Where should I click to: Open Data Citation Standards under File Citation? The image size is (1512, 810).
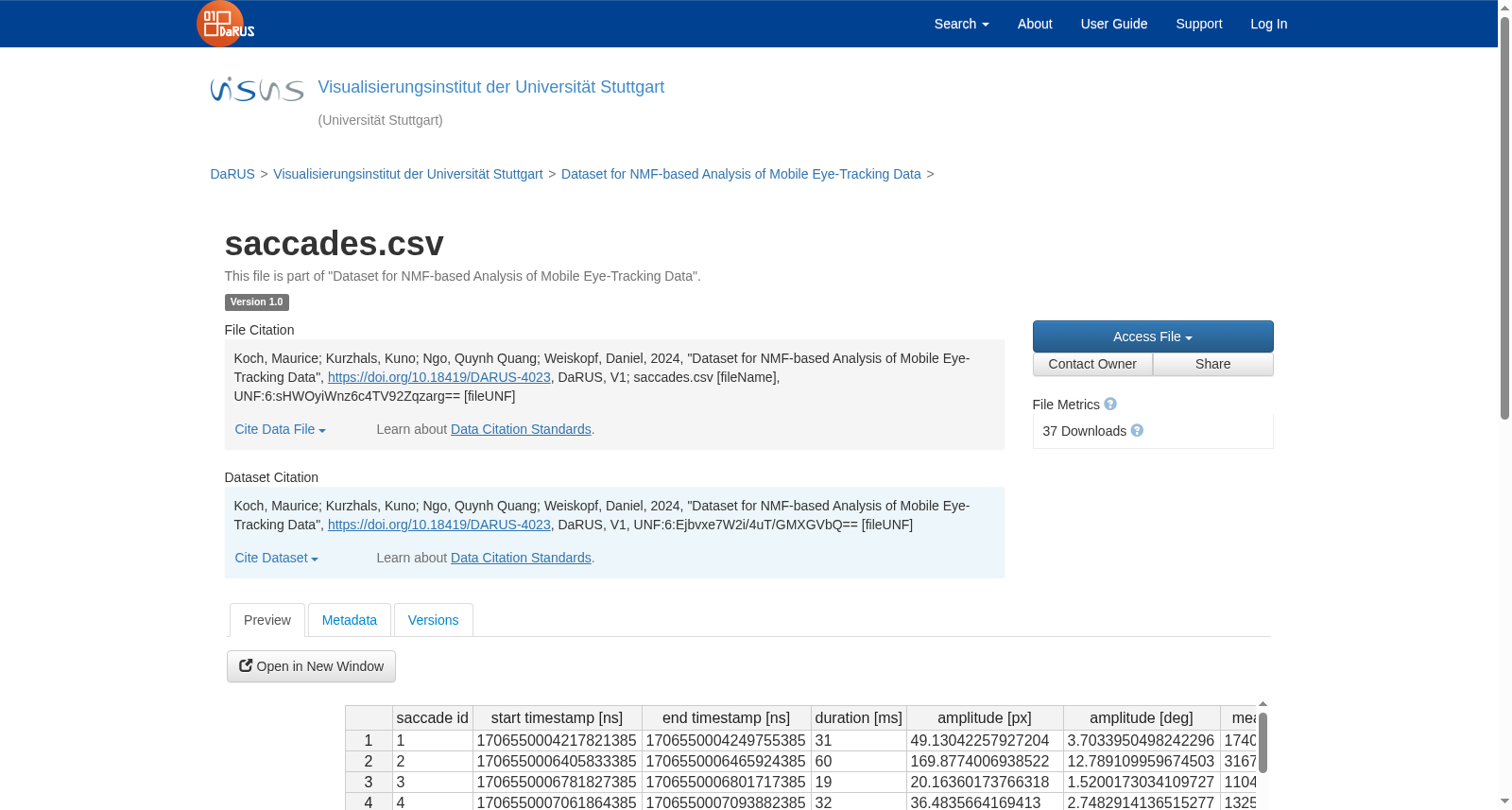point(521,429)
